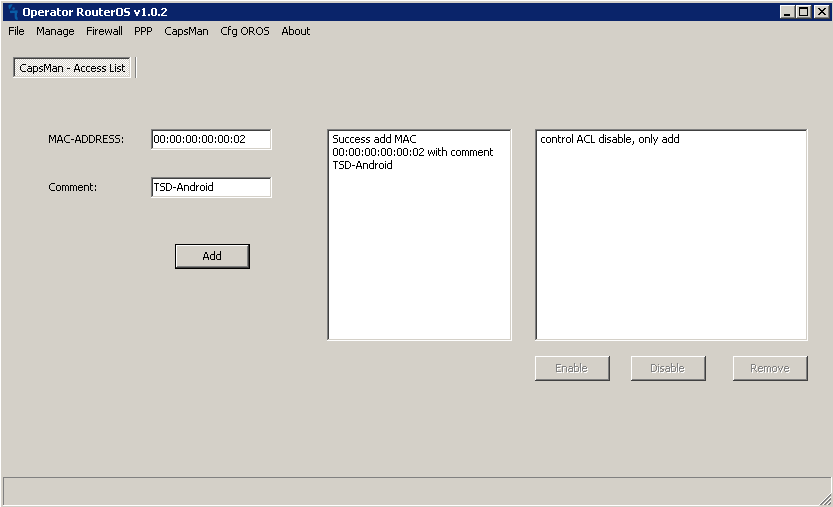Open the CapsMan menu
Image resolution: width=833 pixels, height=507 pixels.
186,31
